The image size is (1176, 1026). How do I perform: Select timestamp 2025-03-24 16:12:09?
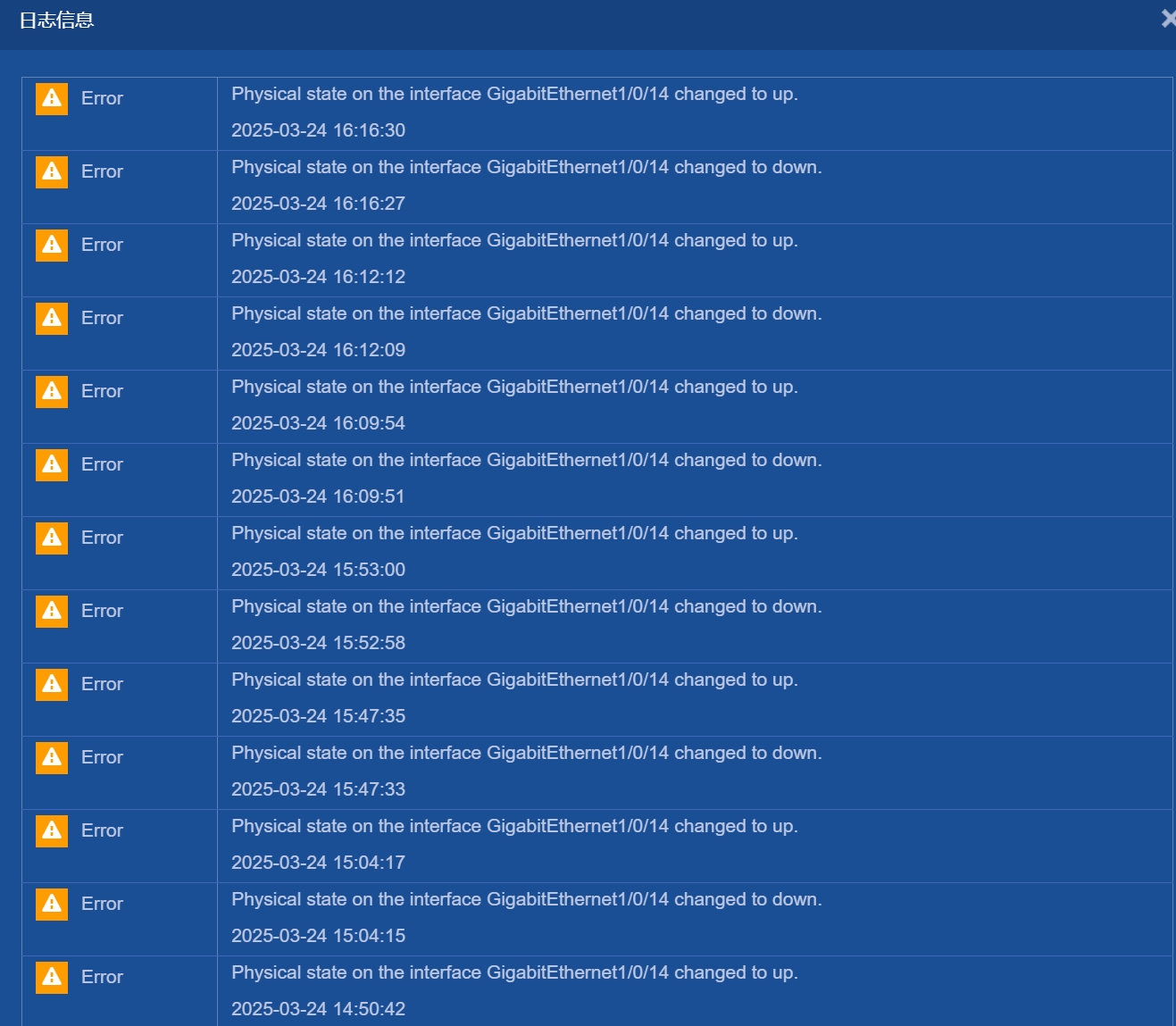318,350
